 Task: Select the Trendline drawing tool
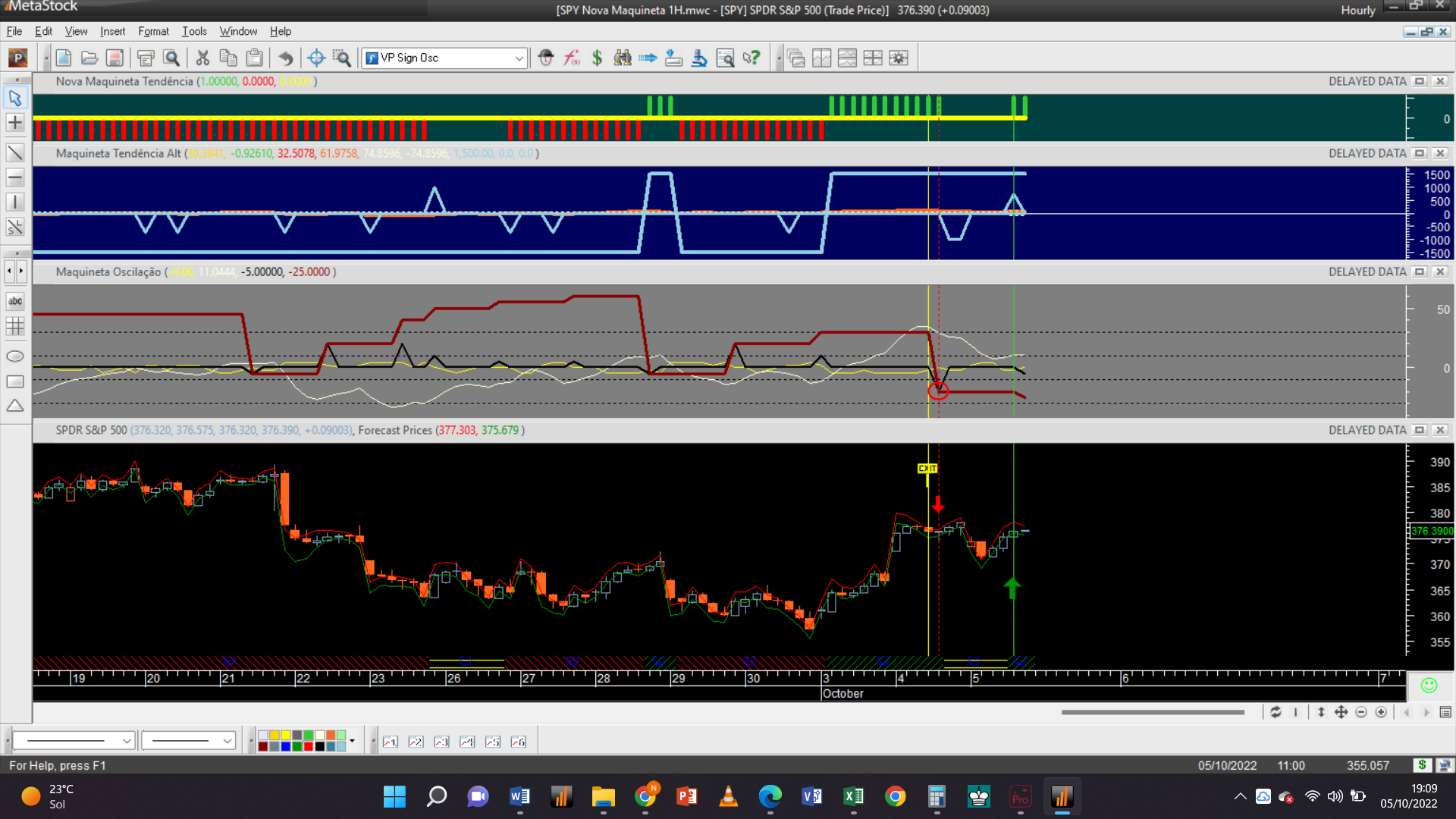pos(15,152)
